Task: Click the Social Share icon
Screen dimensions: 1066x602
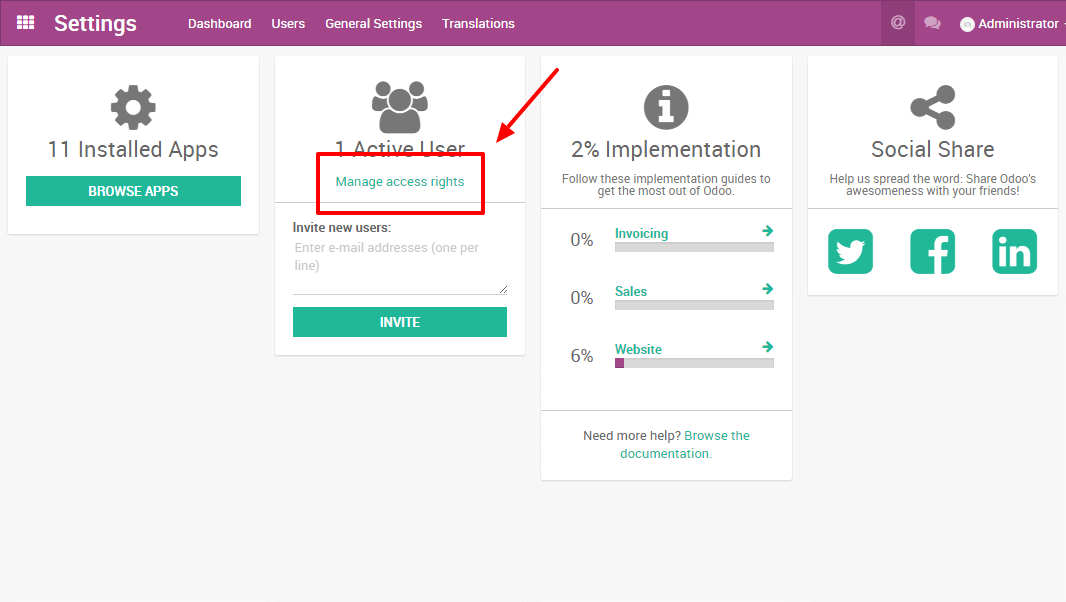Action: [932, 106]
